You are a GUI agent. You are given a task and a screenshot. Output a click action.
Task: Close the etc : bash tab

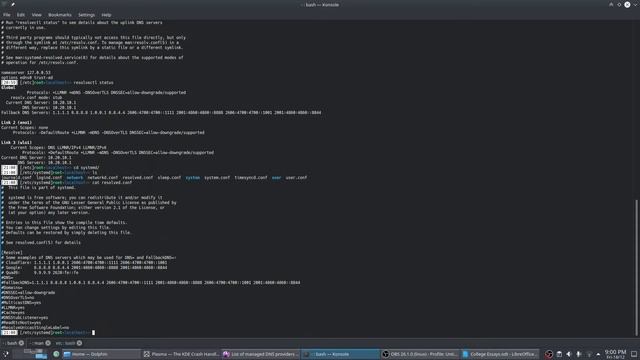pos(80,343)
